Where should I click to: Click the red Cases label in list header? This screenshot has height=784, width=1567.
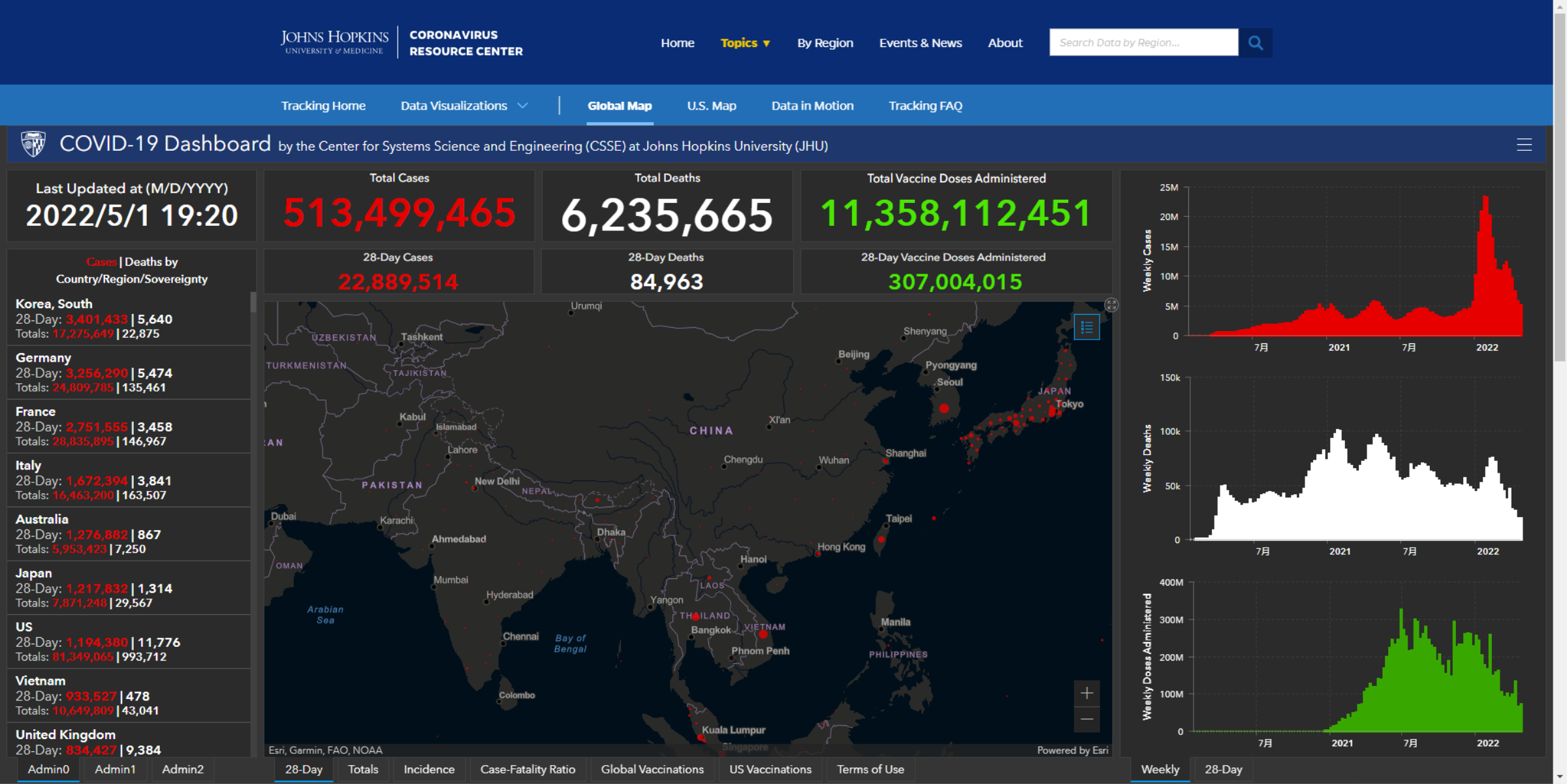tap(101, 262)
